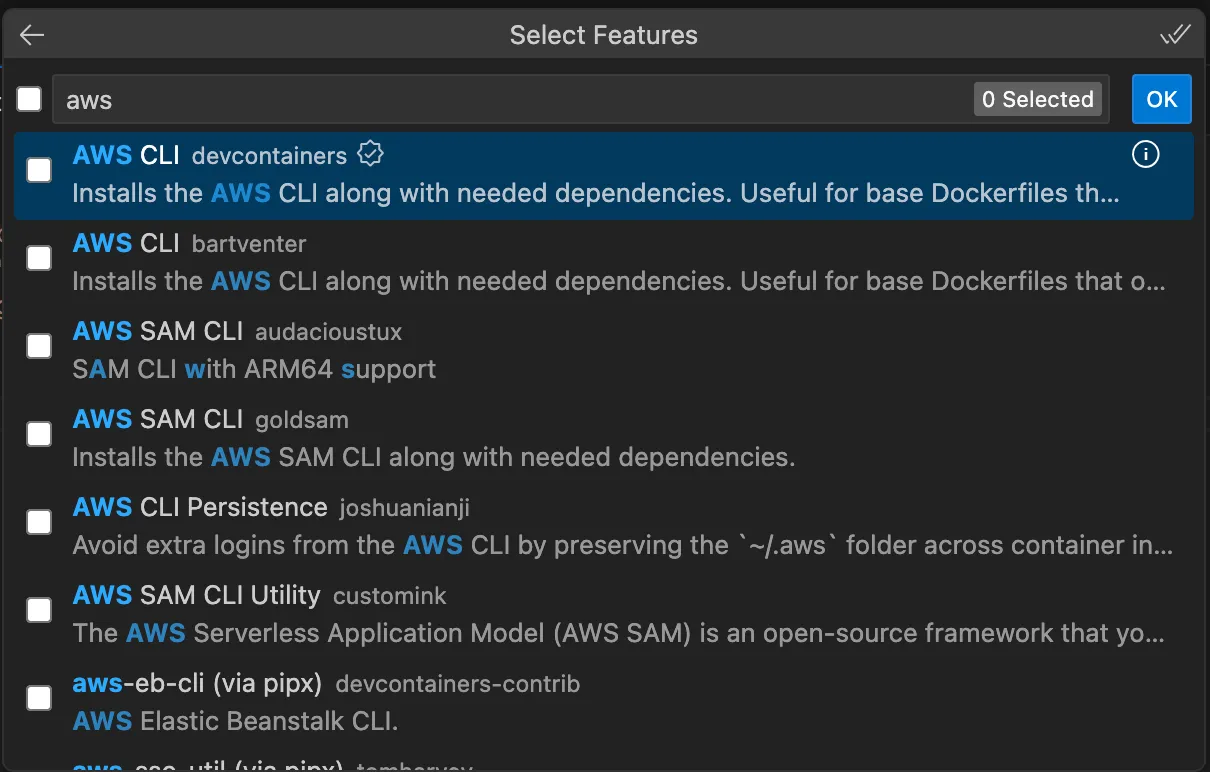Check the AWS SAM CLI Utility checkbox
This screenshot has width=1210, height=772.
click(x=38, y=610)
